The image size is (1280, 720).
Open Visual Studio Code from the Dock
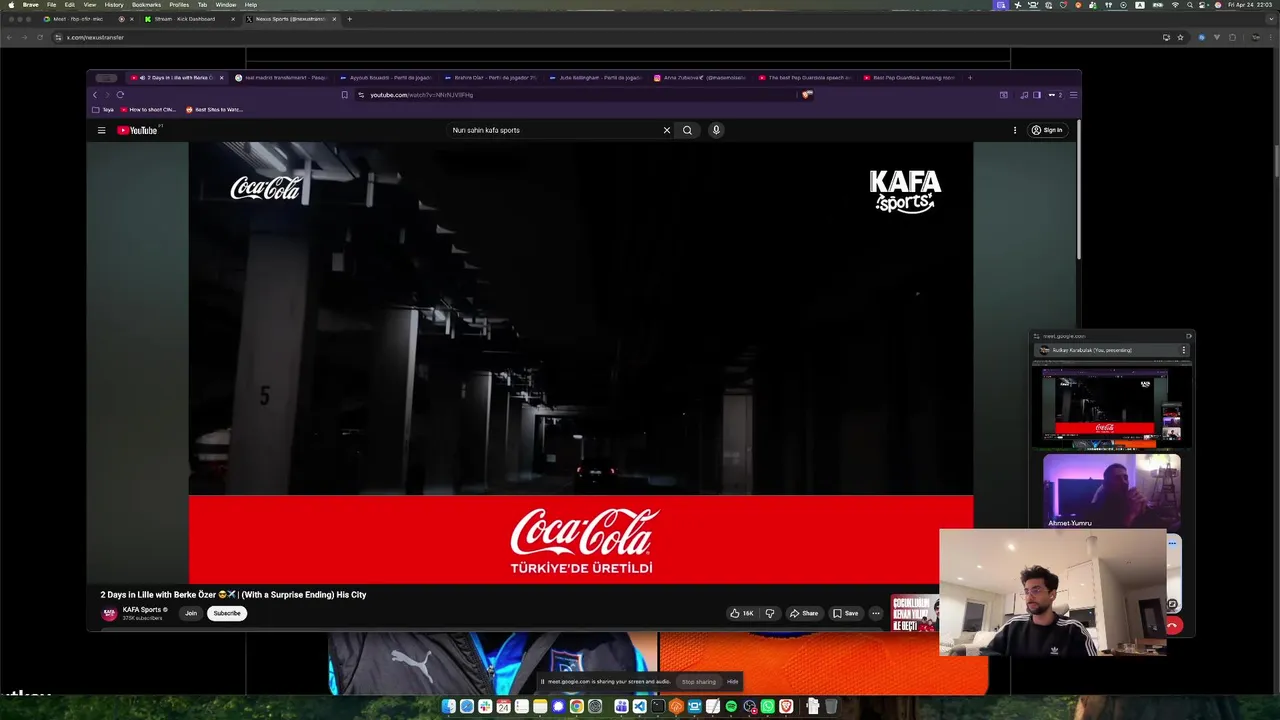point(639,707)
